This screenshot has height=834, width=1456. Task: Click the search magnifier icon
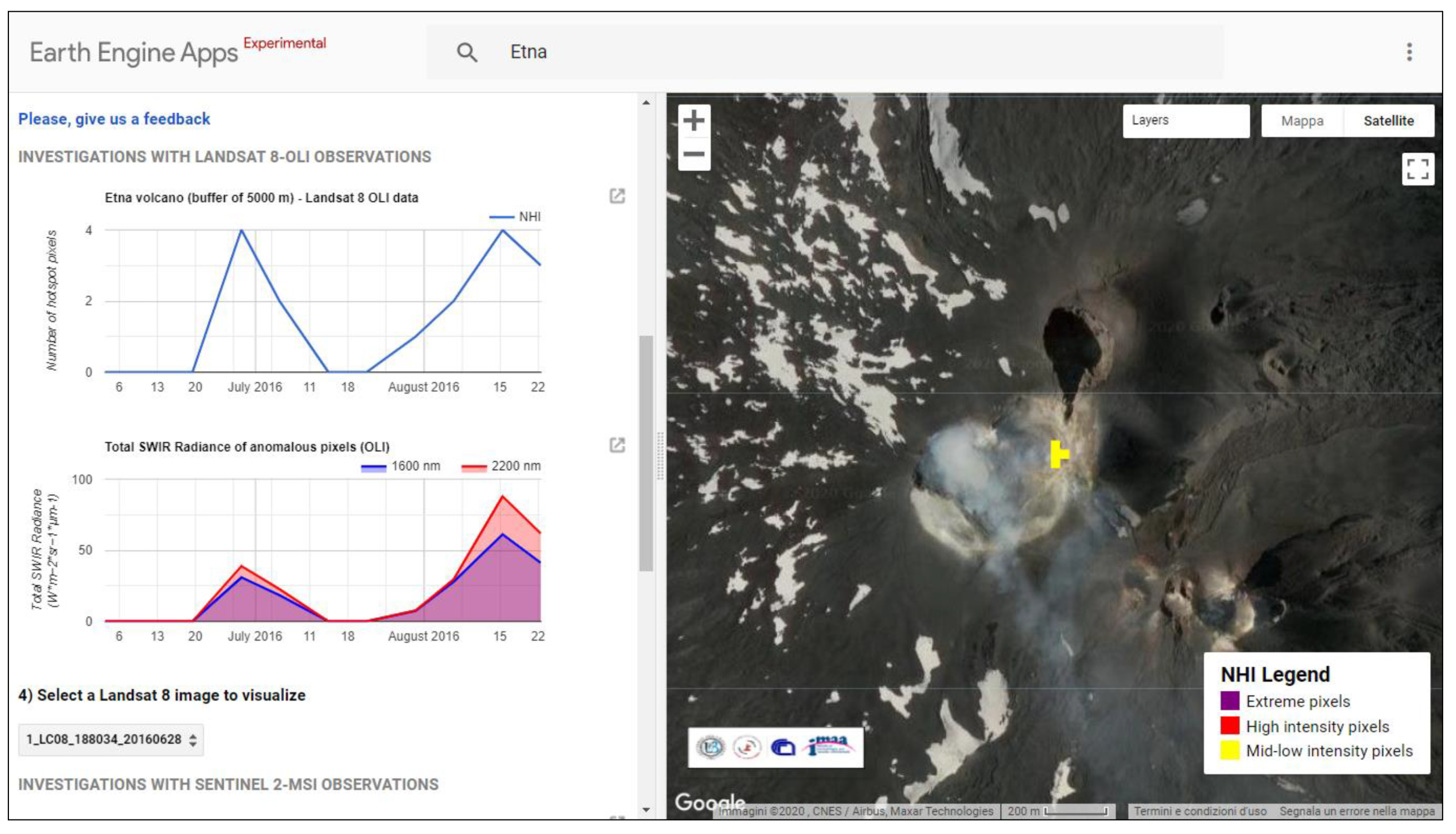pyautogui.click(x=466, y=52)
